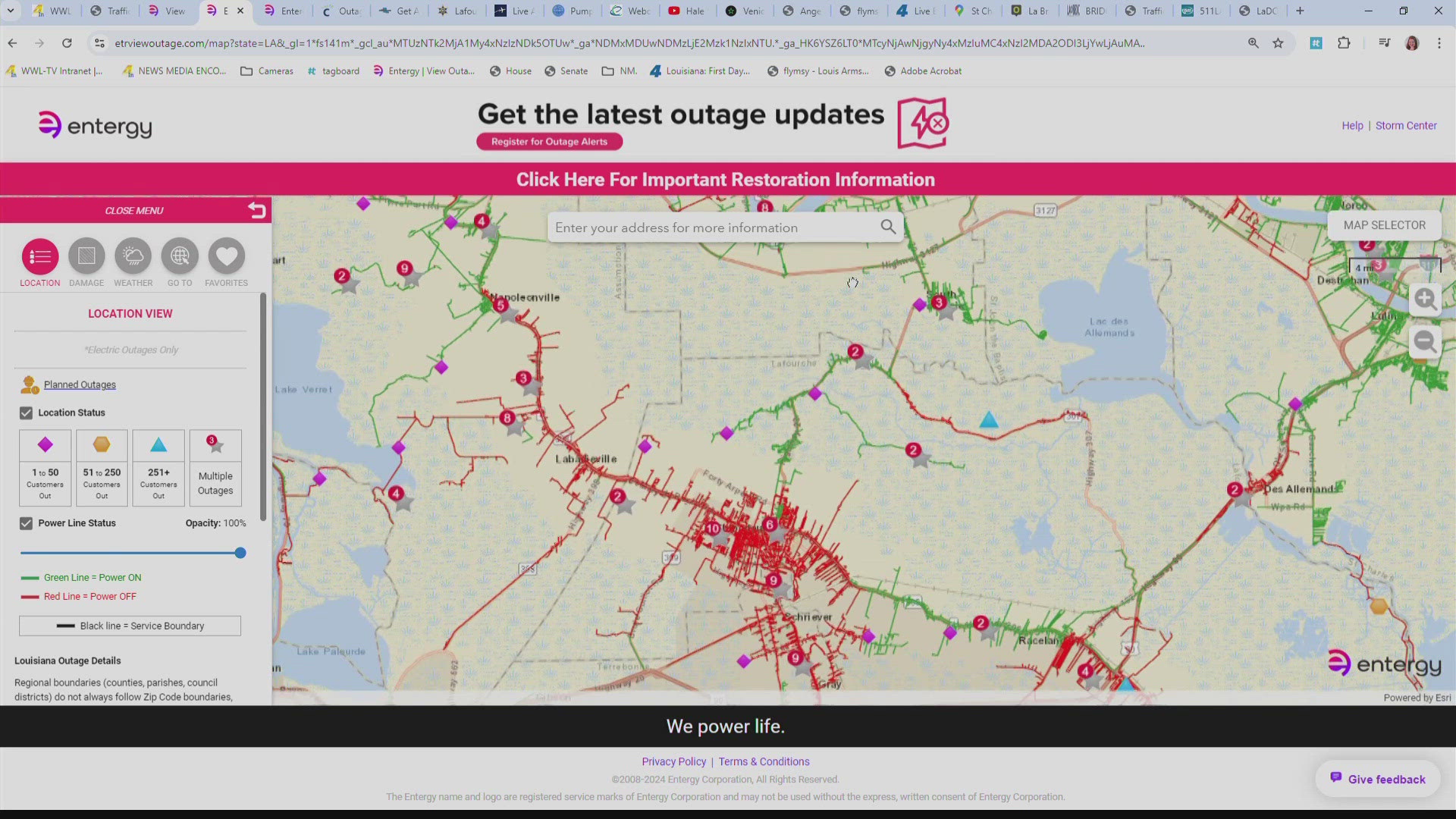Open the Favorites heart icon
This screenshot has width=1456, height=819.
(x=226, y=257)
